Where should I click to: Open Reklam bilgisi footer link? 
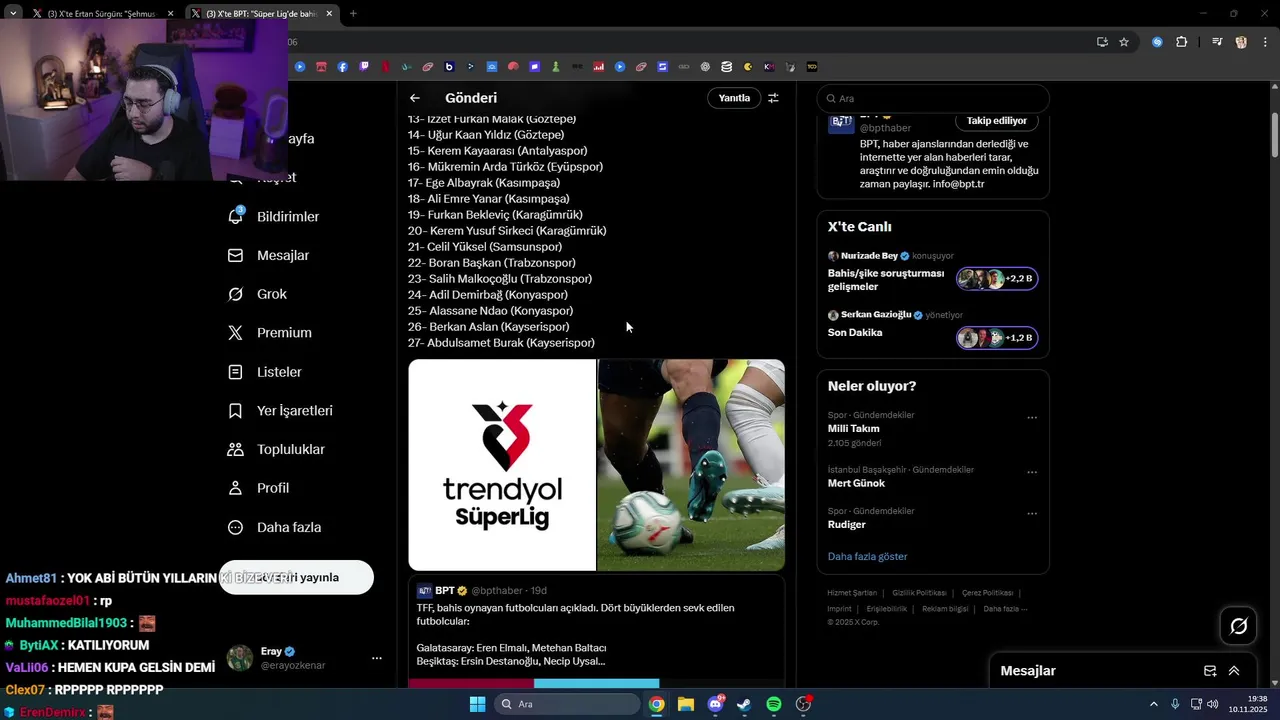945,609
